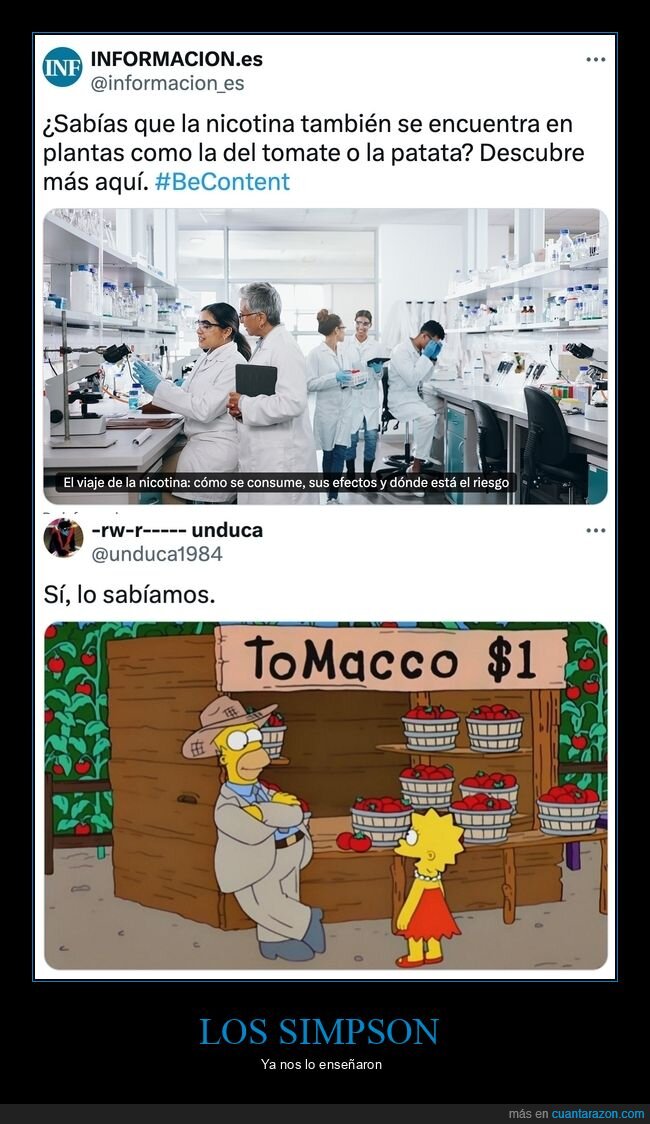Click the @unduca1984 handle

[x=156, y=554]
